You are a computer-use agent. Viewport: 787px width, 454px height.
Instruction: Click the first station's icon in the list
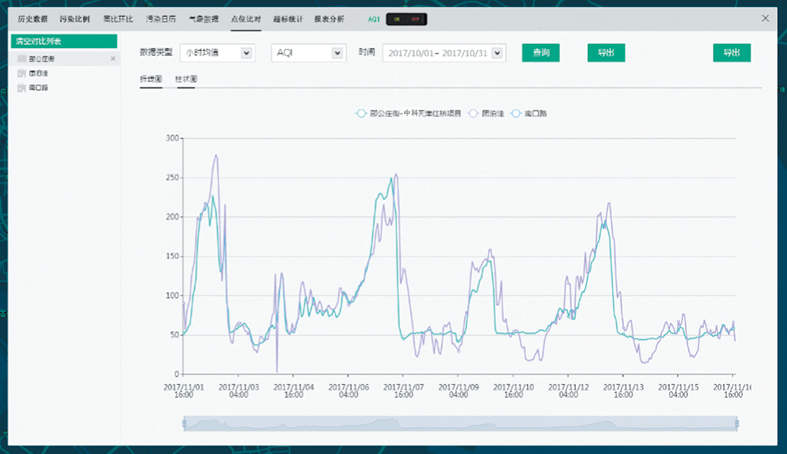[21, 60]
